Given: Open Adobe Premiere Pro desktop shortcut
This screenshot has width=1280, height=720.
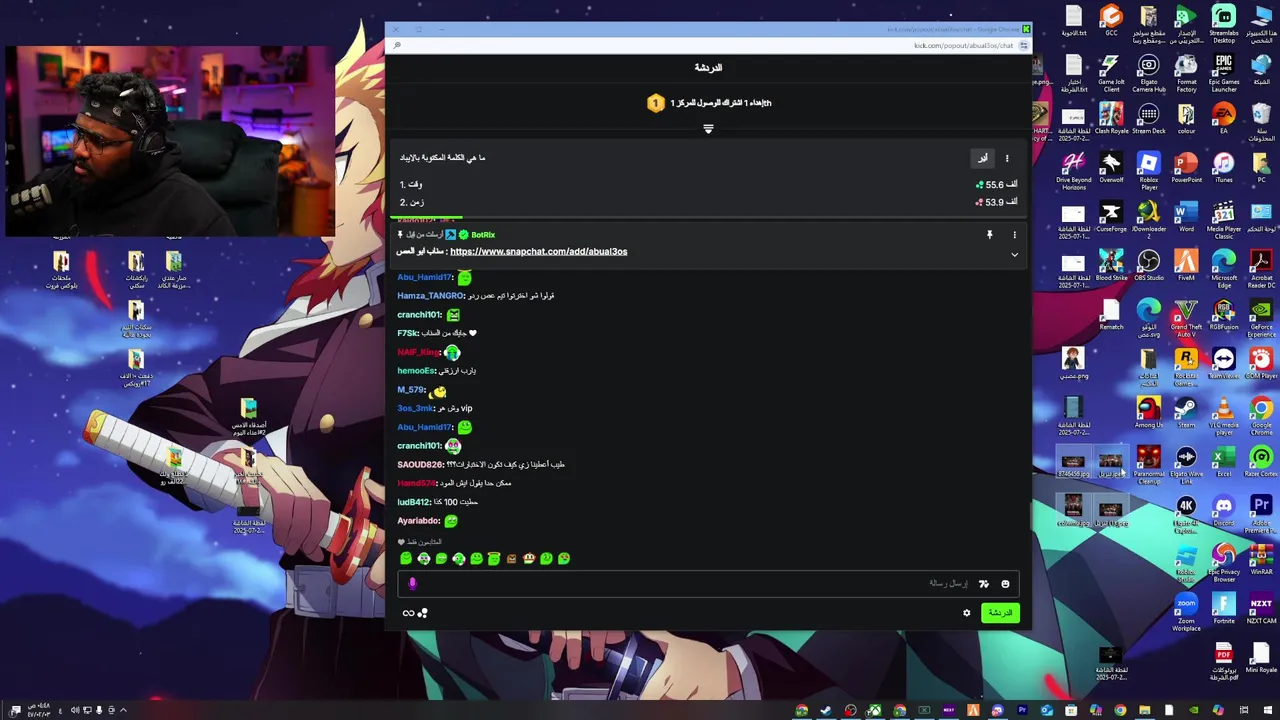Looking at the screenshot, I should [1261, 512].
